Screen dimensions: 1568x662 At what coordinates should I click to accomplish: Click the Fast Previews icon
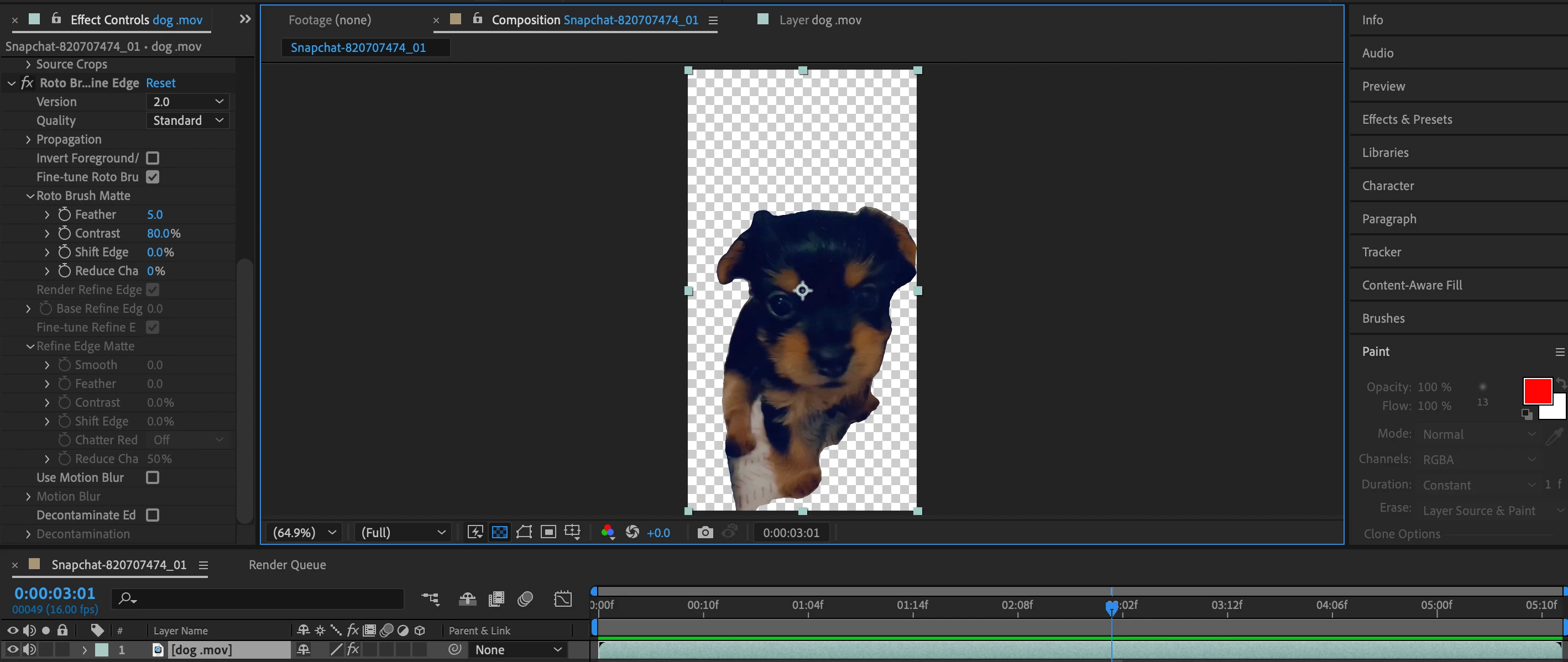475,532
